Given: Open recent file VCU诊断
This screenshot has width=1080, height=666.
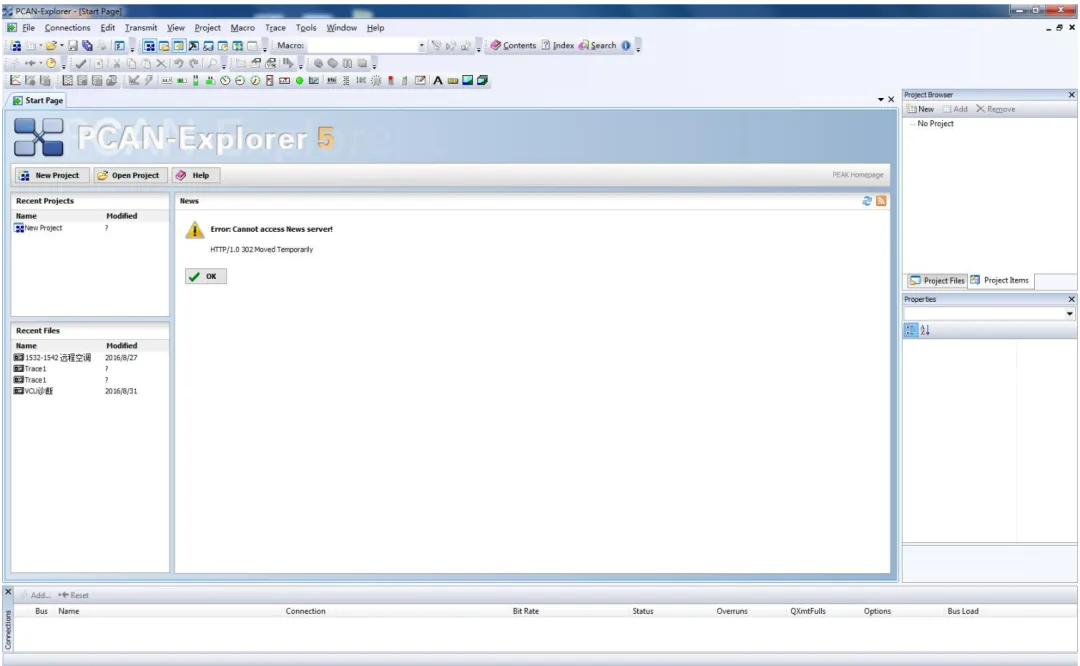Looking at the screenshot, I should pyautogui.click(x=39, y=391).
